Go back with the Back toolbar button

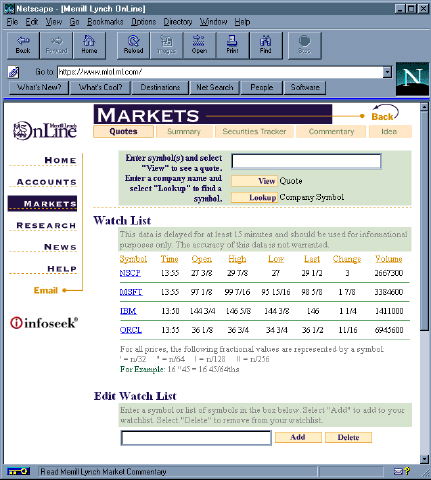[23, 46]
